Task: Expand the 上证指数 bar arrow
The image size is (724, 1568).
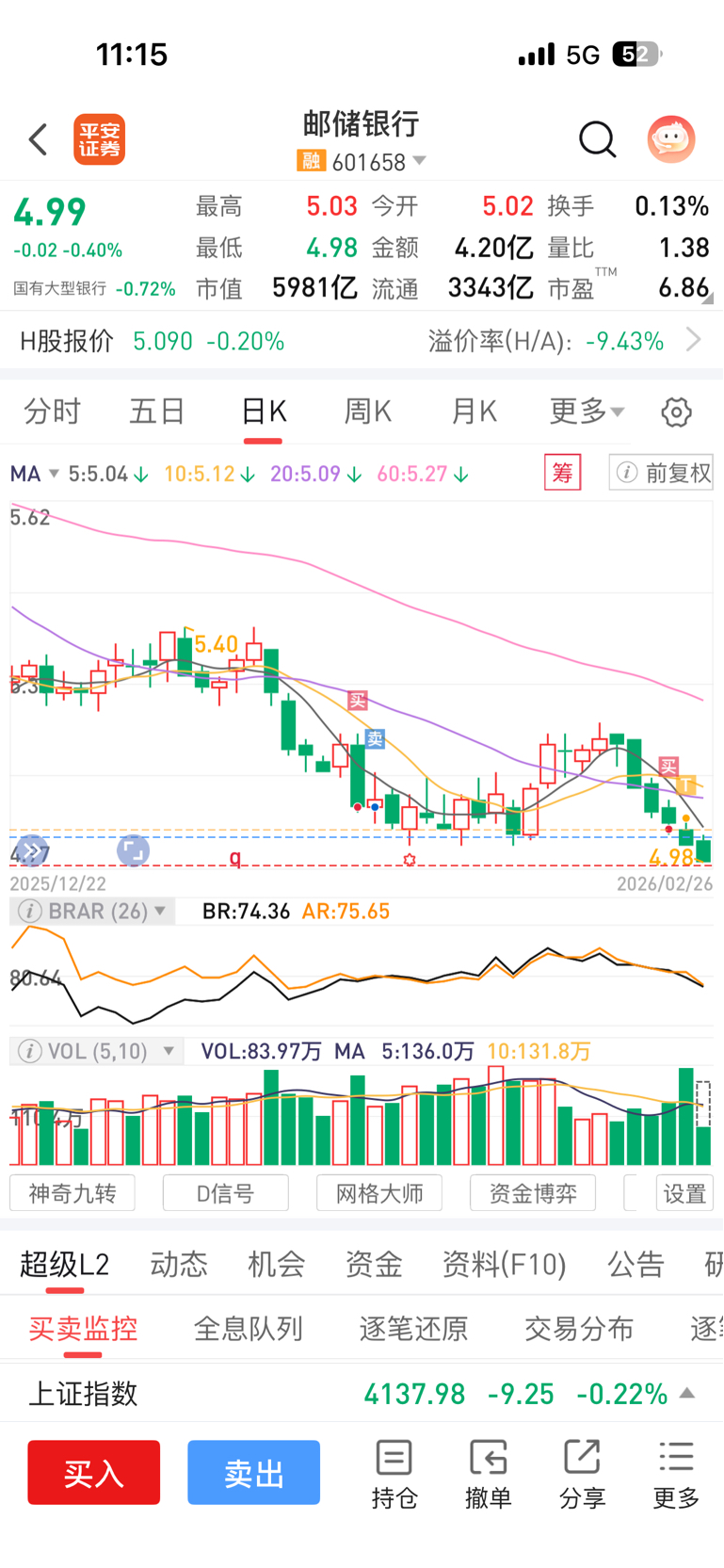Action: pyautogui.click(x=687, y=1393)
